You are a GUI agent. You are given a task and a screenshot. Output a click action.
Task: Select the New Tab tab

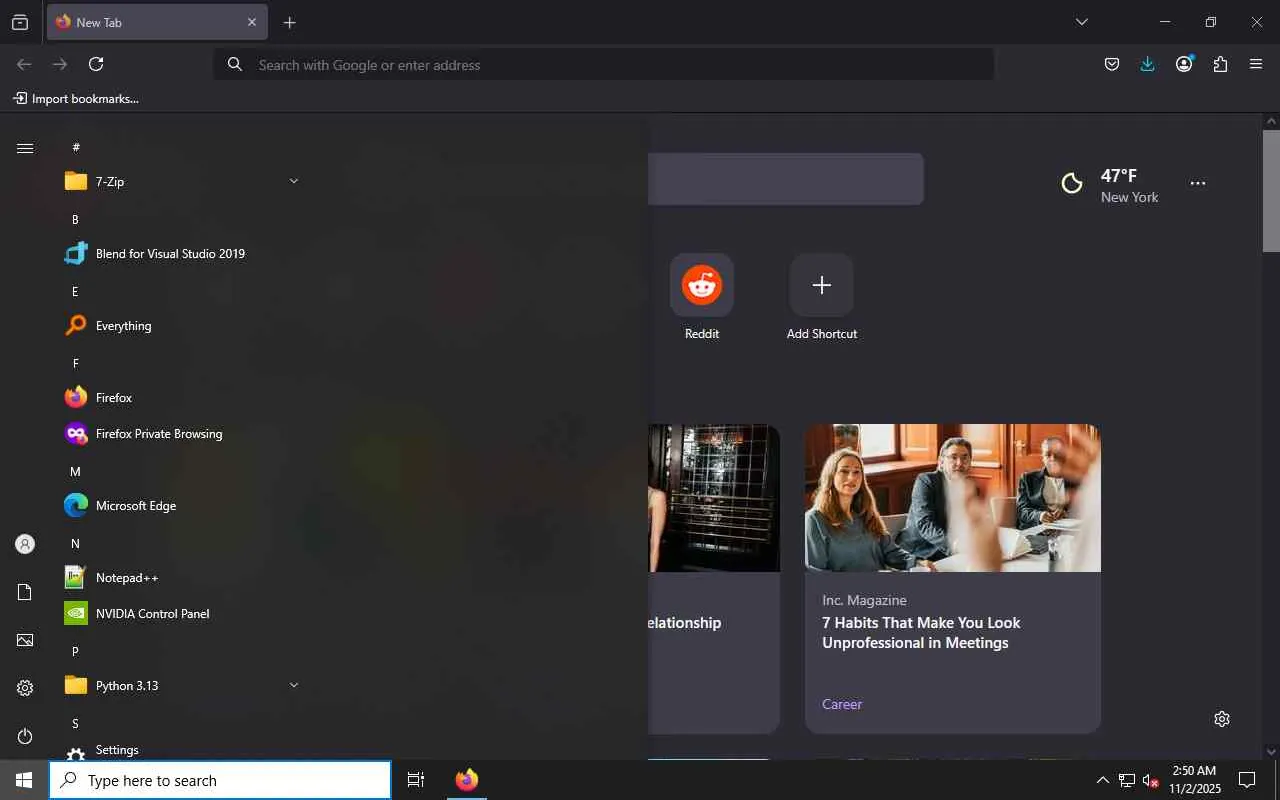pos(157,22)
